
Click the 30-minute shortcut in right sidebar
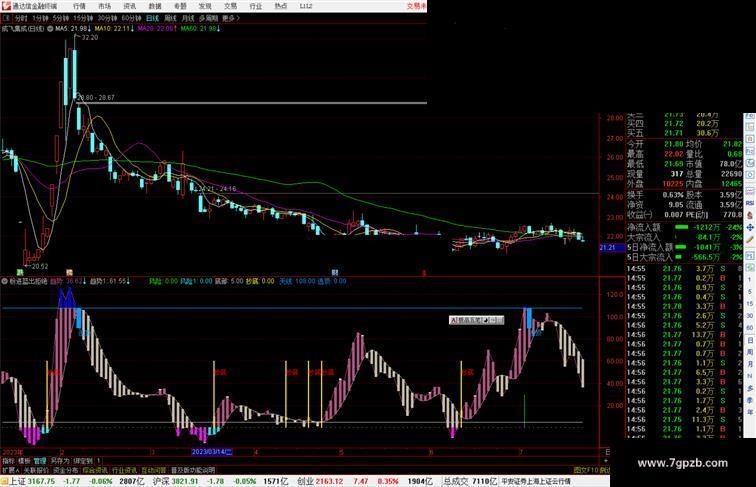point(750,316)
